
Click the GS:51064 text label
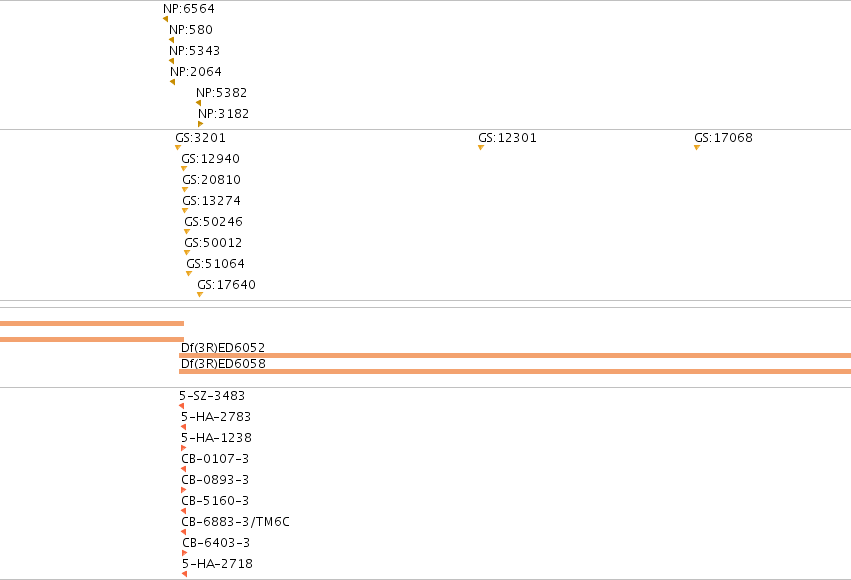pyautogui.click(x=215, y=264)
